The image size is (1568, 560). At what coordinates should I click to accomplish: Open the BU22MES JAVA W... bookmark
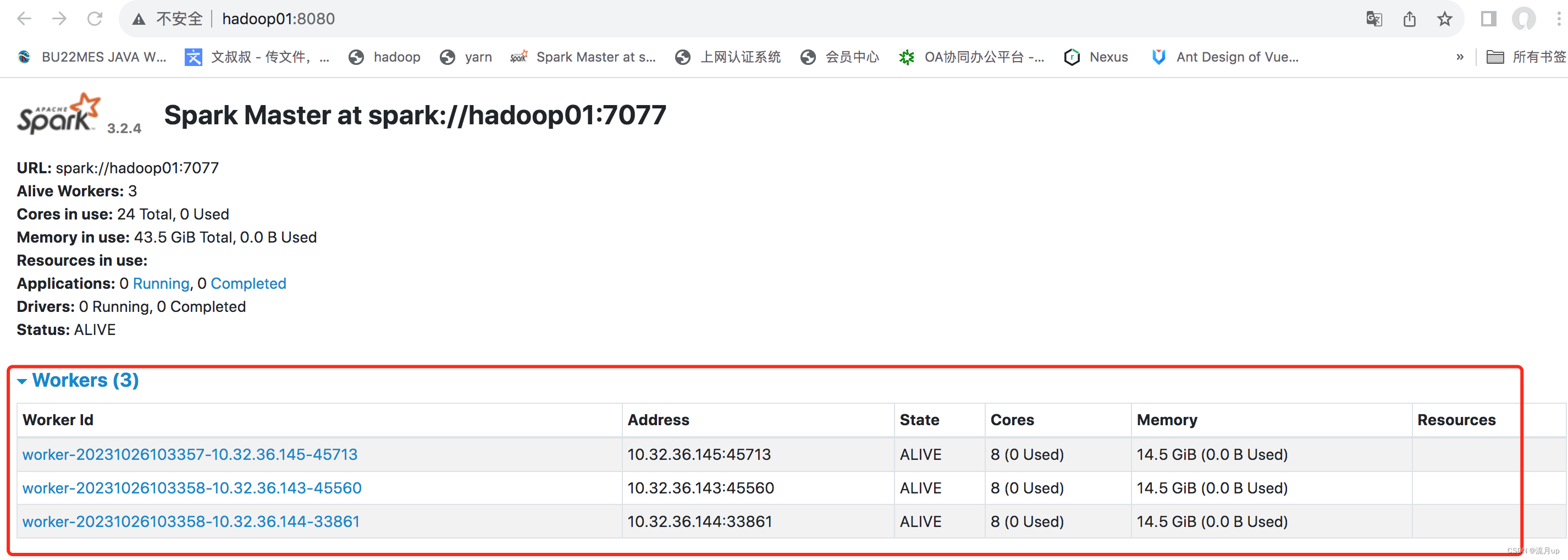92,57
